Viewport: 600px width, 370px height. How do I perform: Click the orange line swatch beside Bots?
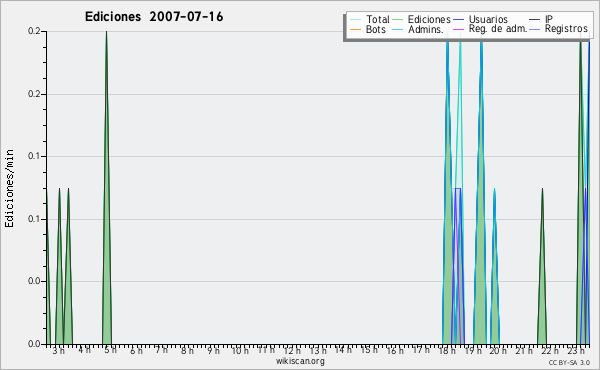coord(355,29)
